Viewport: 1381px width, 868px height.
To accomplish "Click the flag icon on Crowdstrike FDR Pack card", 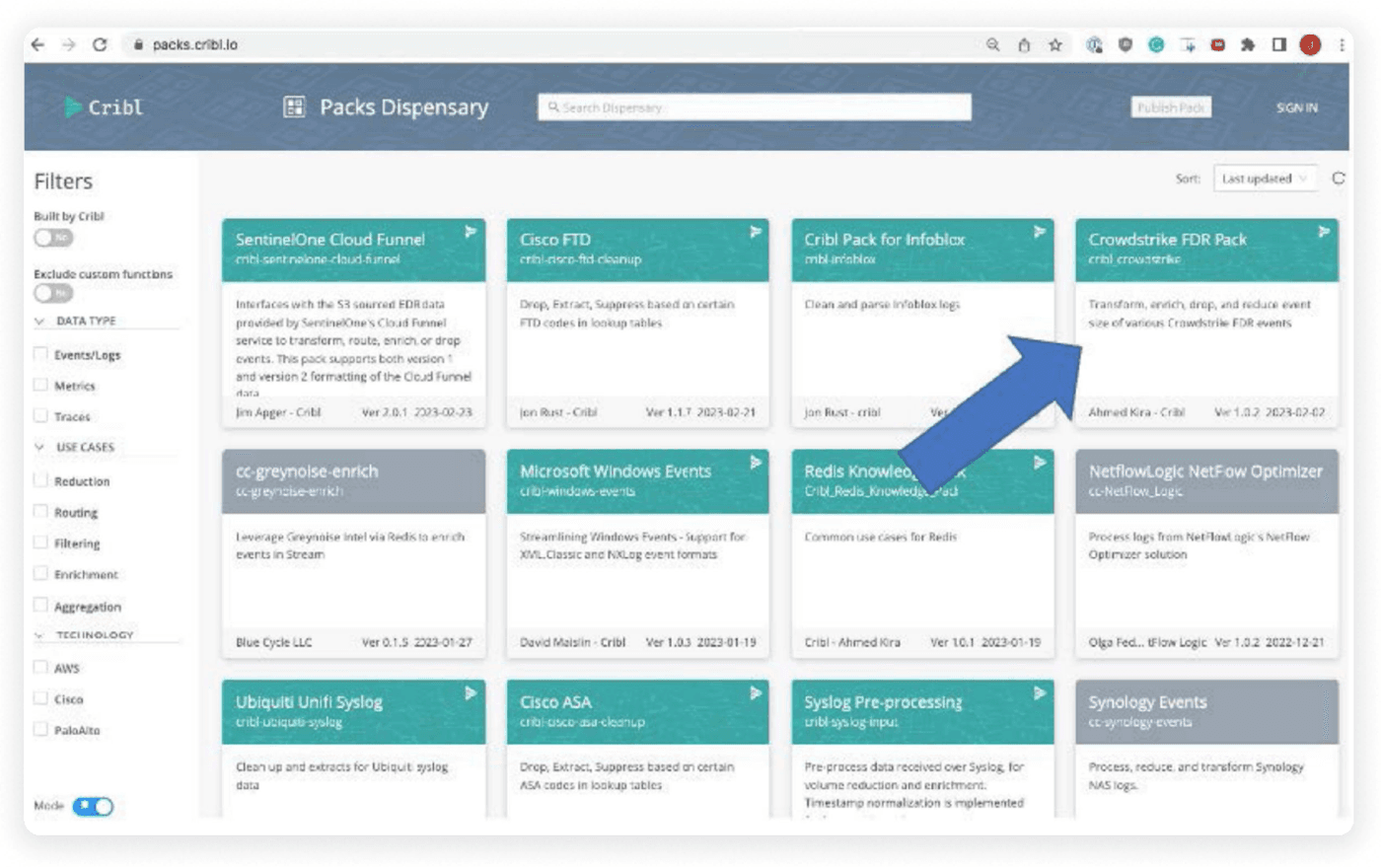I will pos(1323,232).
